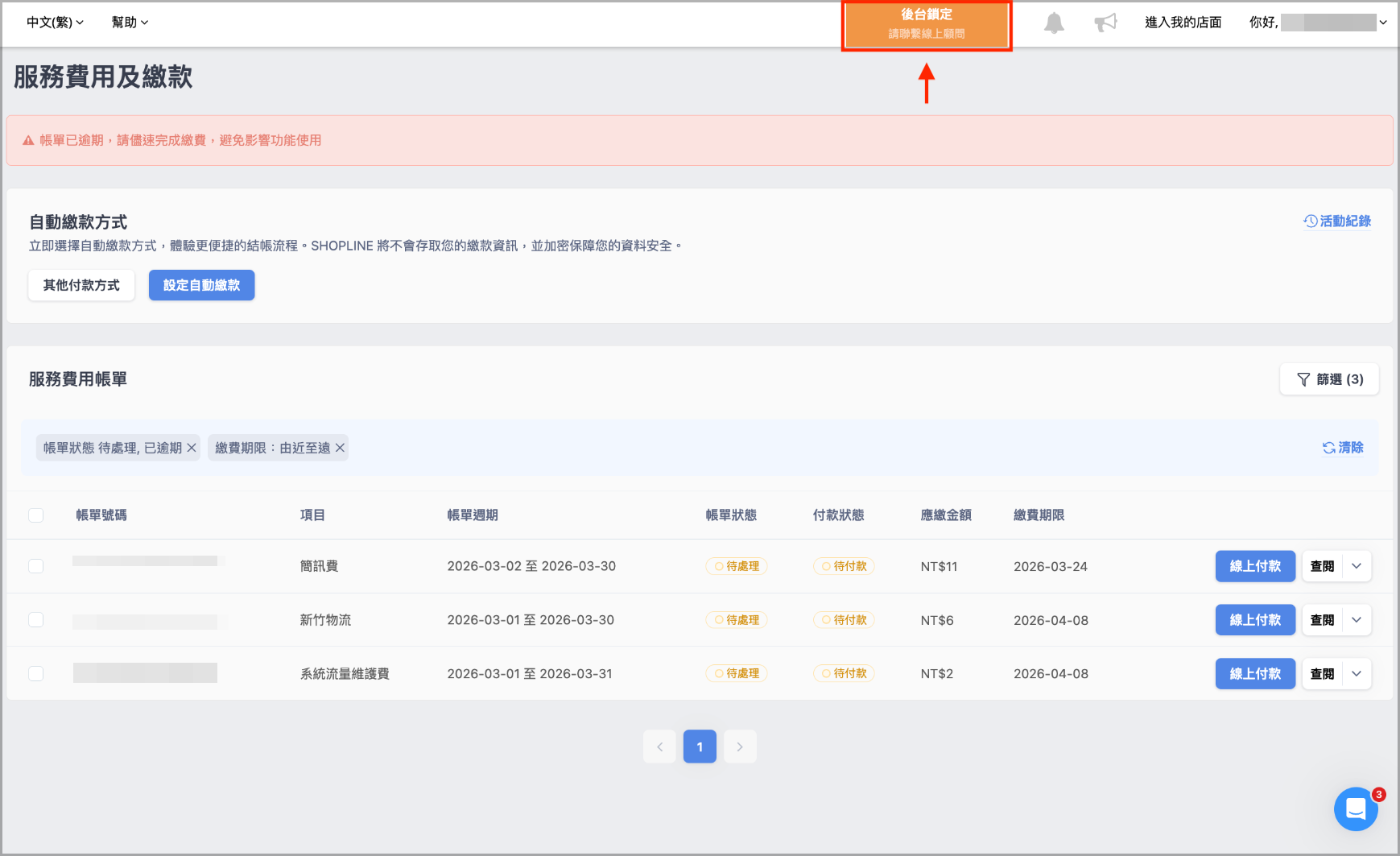Viewport: 1400px width, 856px height.
Task: View the 系統流量維護費 bill with 查閱
Action: pos(1322,674)
